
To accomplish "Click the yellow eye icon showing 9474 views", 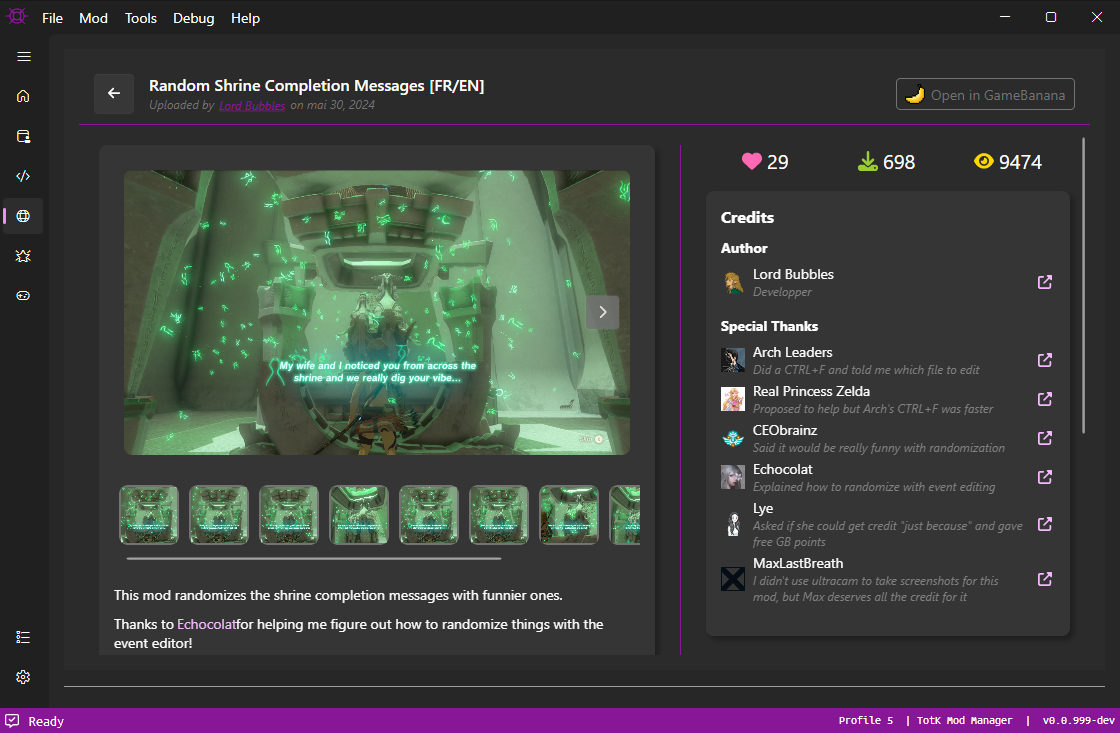I will [x=982, y=161].
